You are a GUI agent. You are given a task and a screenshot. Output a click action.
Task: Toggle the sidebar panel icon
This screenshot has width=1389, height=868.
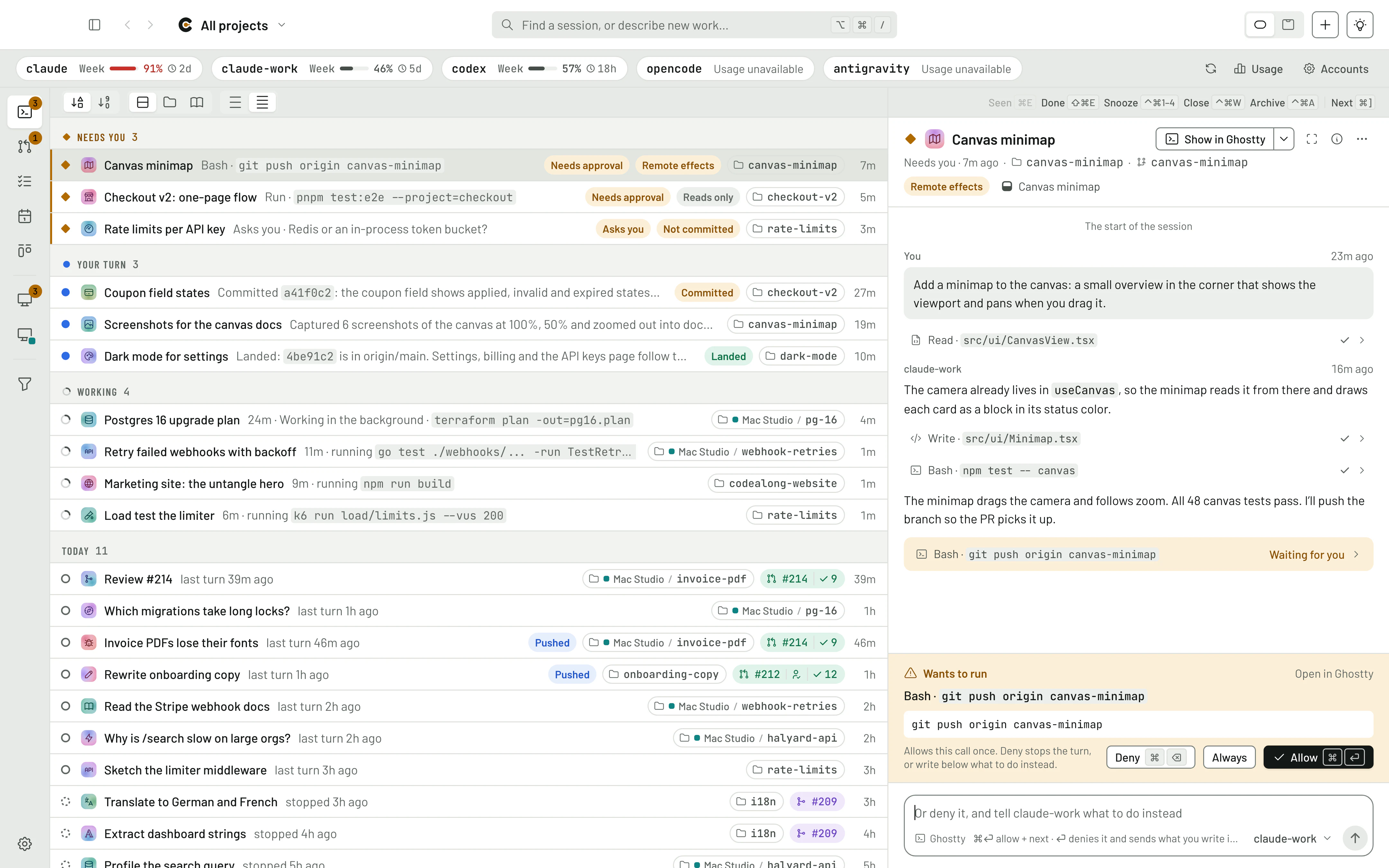pyautogui.click(x=95, y=25)
